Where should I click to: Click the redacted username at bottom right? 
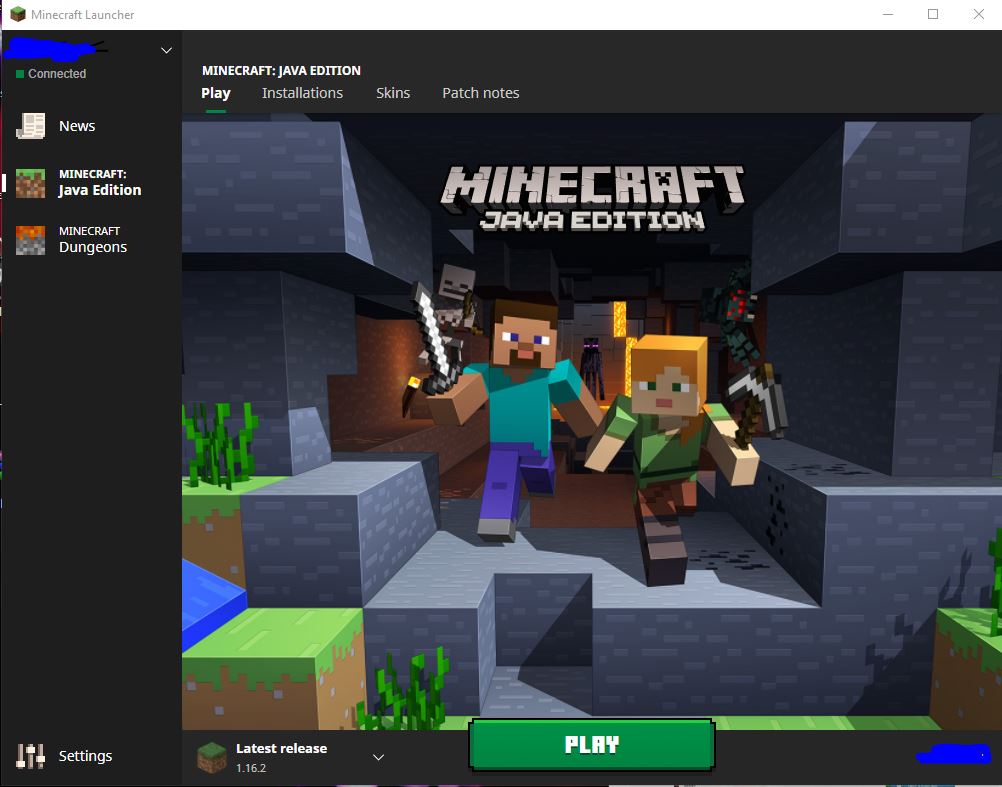point(954,754)
